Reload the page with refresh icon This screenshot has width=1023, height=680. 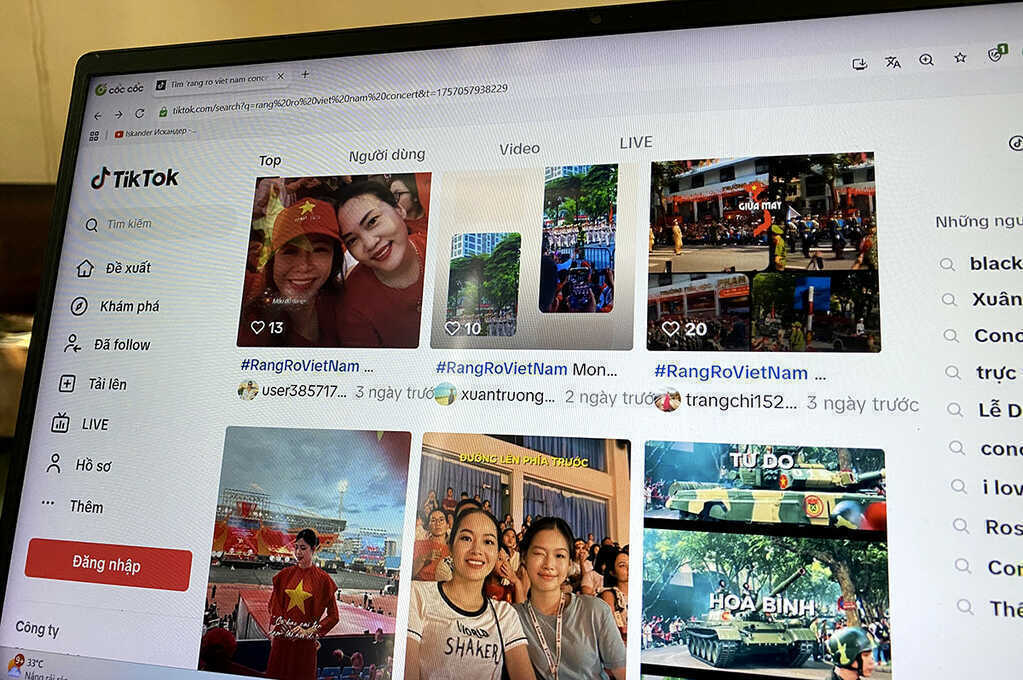pyautogui.click(x=140, y=113)
